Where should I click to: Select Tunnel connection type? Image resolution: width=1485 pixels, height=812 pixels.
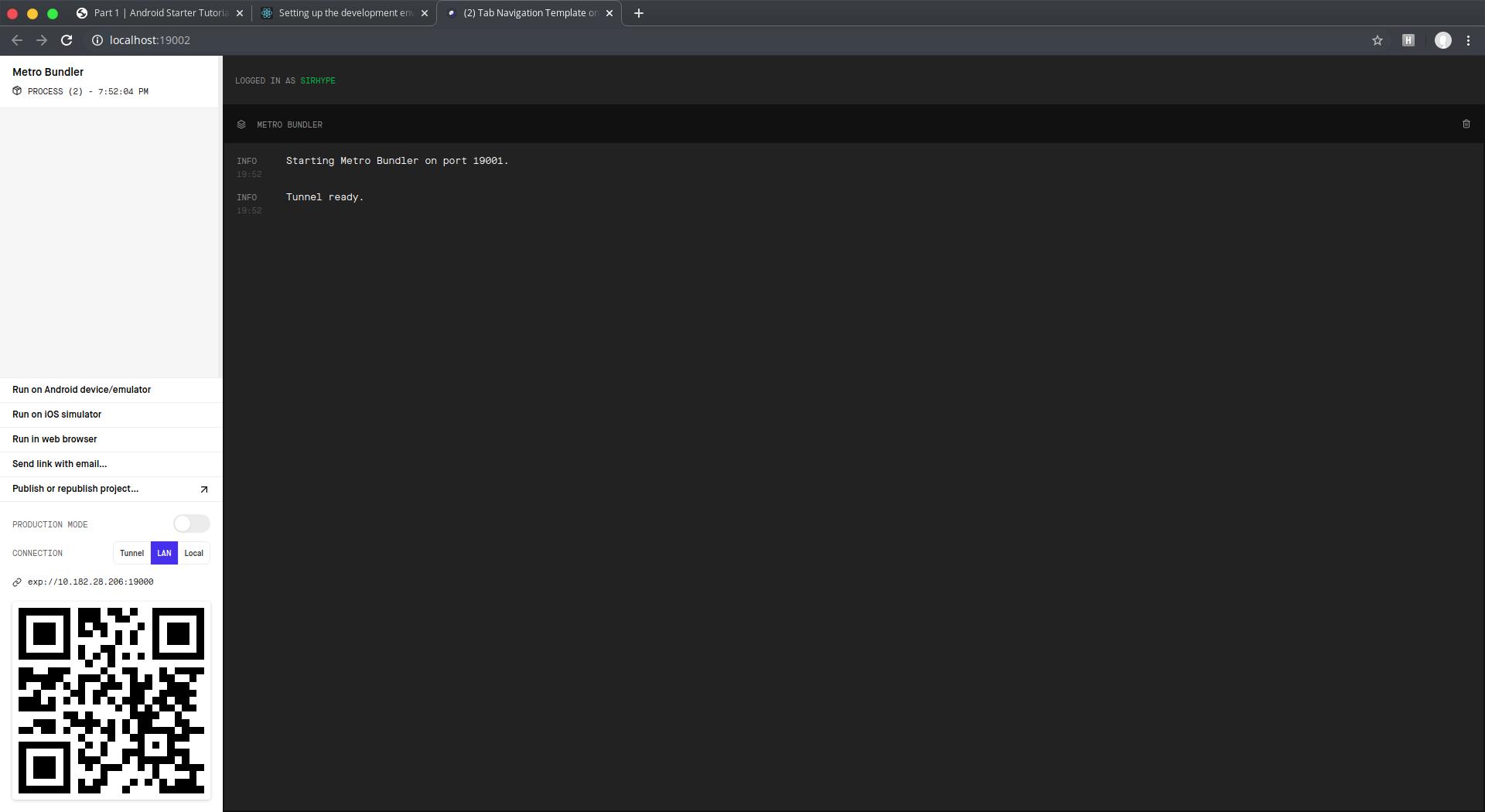point(131,554)
